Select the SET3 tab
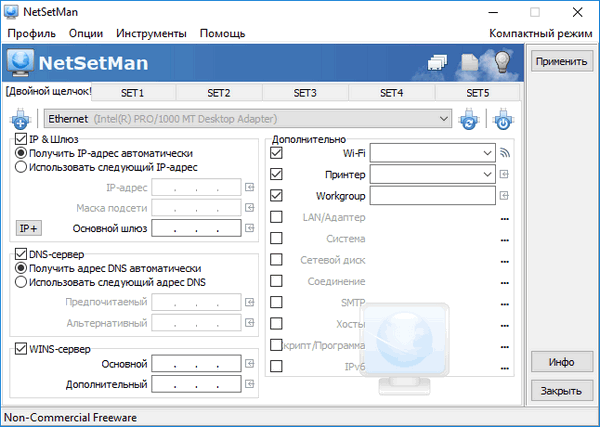The image size is (600, 427). point(305,93)
